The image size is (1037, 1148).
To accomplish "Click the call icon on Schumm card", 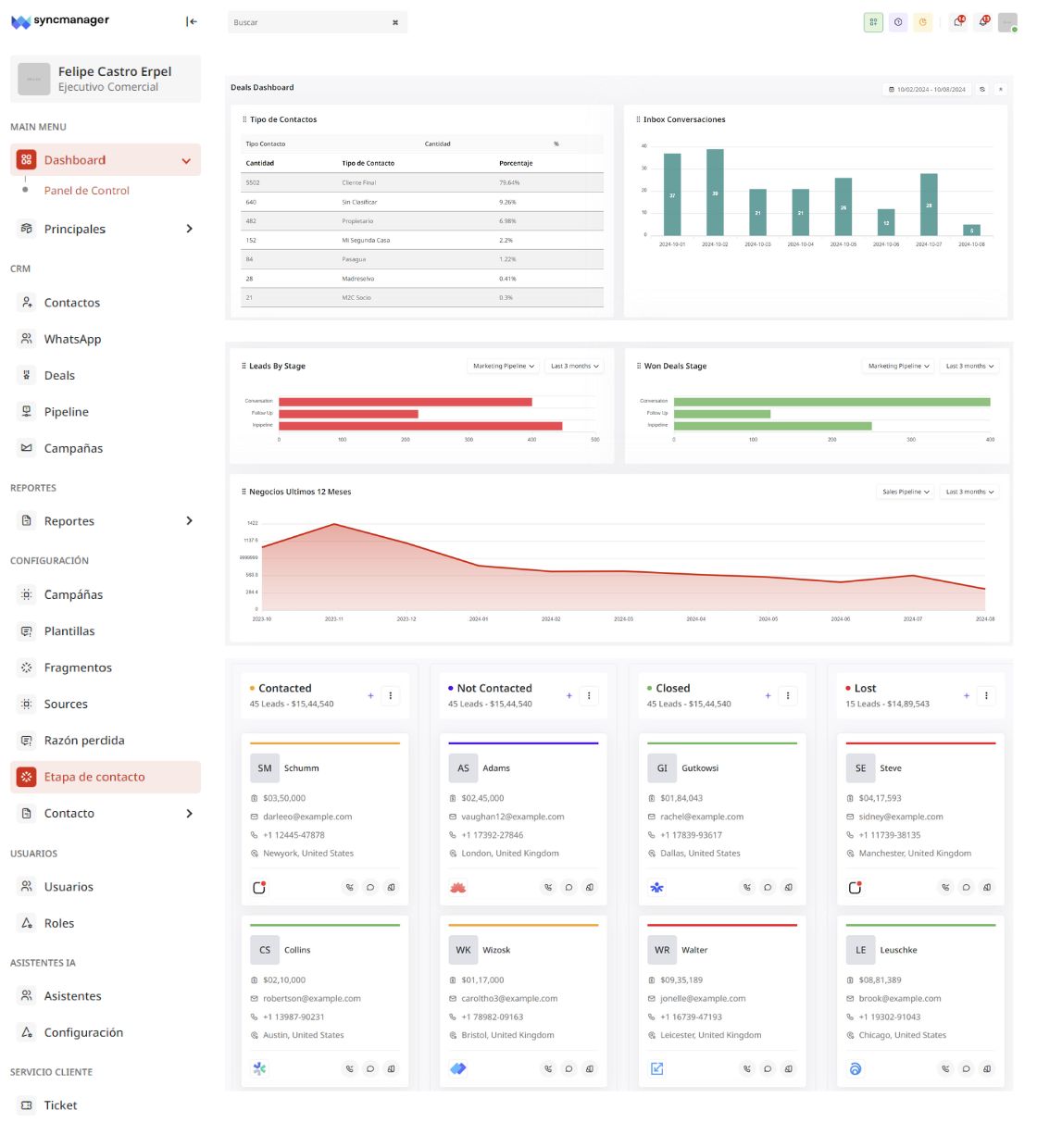I will click(349, 887).
